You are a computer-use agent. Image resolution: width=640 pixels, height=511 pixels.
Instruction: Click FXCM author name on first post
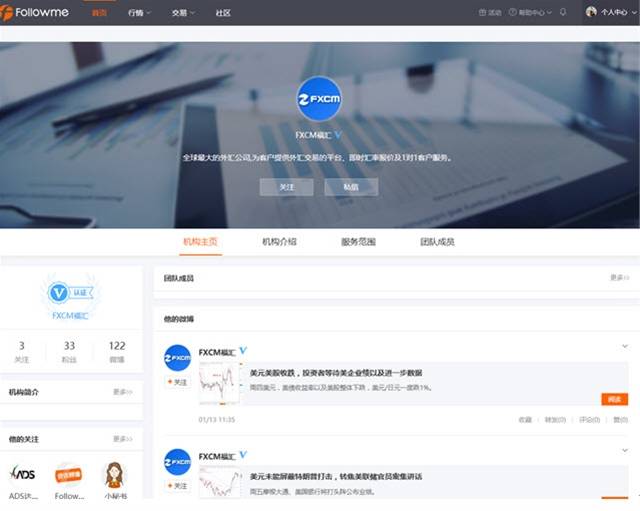tap(217, 352)
